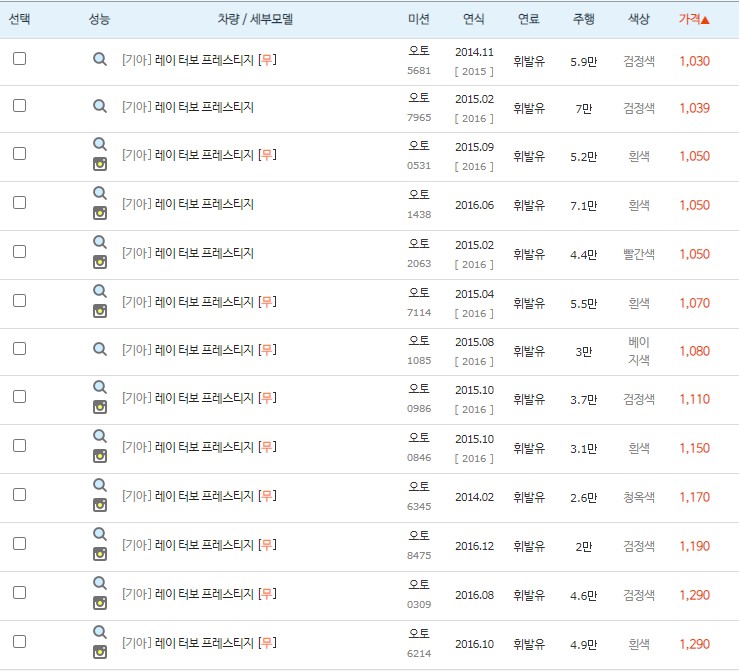Tick checkbox in row with mission 6214
Image resolution: width=739 pixels, height=671 pixels.
[19, 642]
